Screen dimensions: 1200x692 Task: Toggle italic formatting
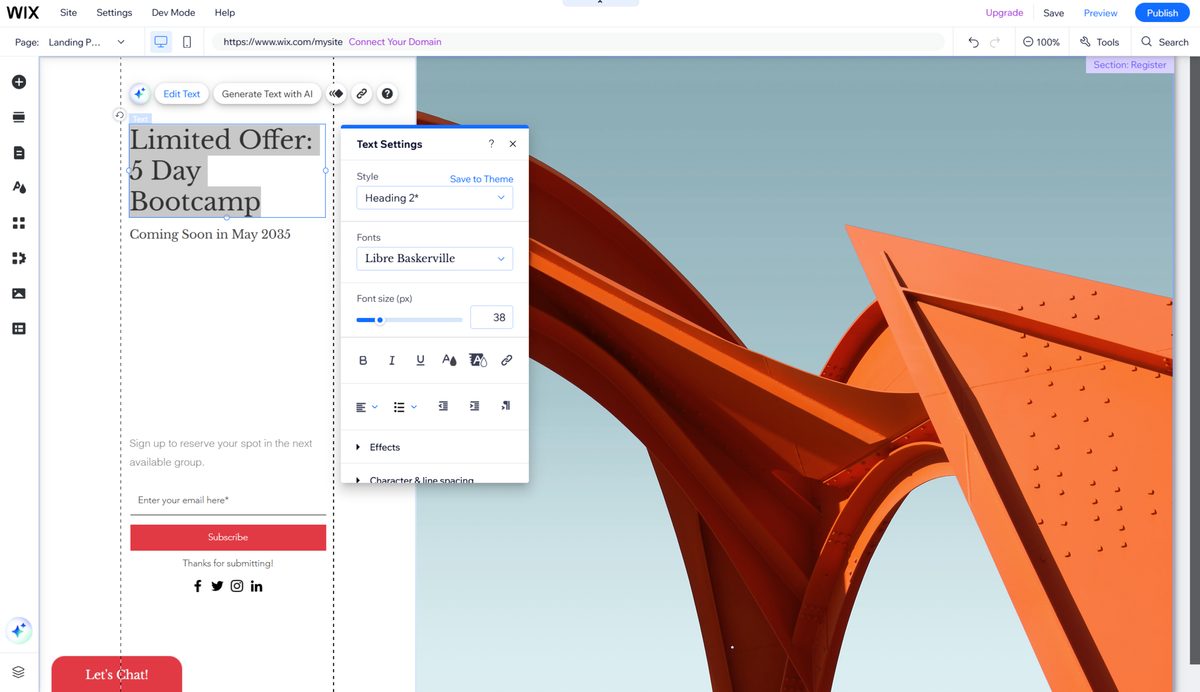coord(392,360)
